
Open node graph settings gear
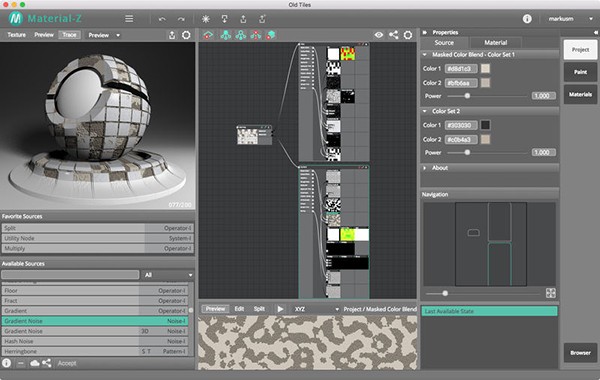(x=408, y=35)
